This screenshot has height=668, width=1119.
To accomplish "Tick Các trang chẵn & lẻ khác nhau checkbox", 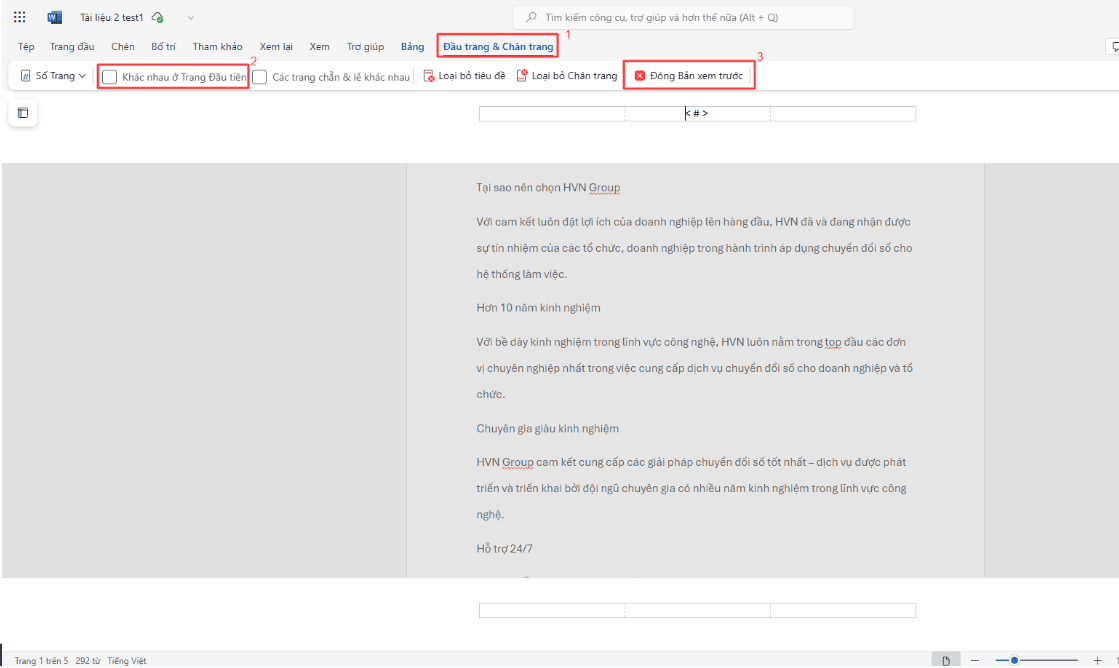I will [260, 77].
